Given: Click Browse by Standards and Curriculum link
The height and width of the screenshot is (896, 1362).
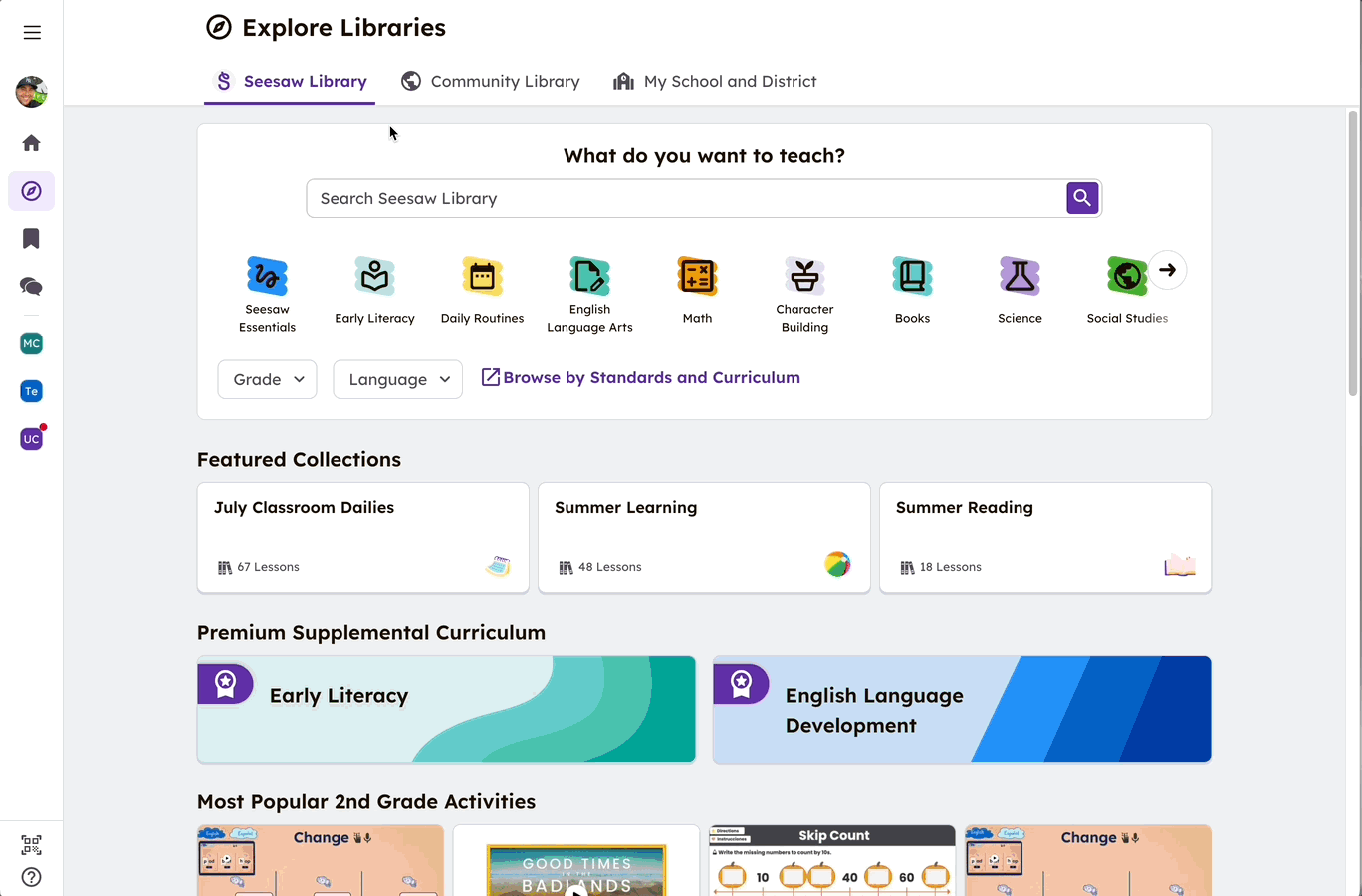Looking at the screenshot, I should pyautogui.click(x=640, y=378).
